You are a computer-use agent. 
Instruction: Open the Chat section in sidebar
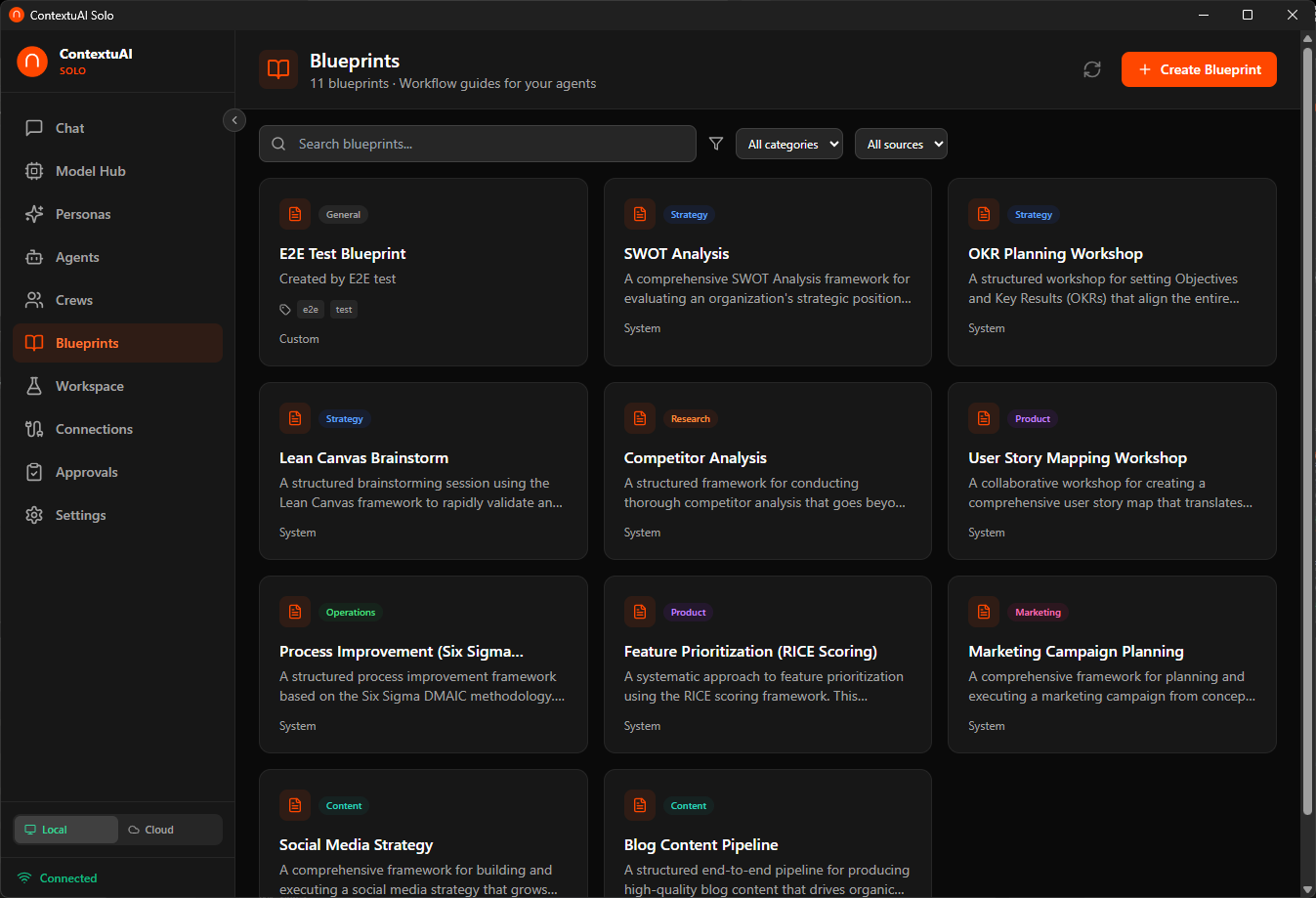69,128
